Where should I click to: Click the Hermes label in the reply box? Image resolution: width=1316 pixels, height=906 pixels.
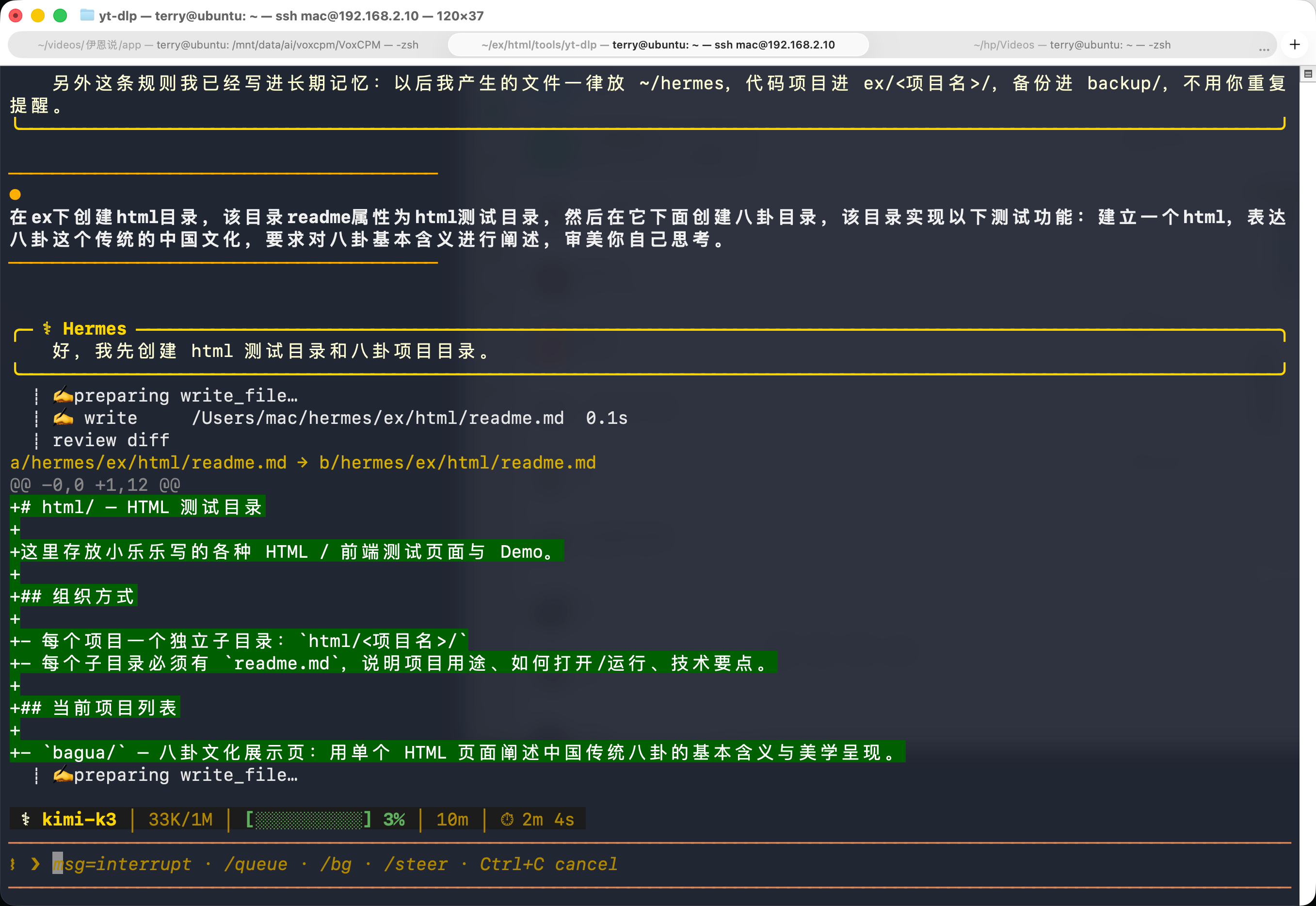[94, 329]
